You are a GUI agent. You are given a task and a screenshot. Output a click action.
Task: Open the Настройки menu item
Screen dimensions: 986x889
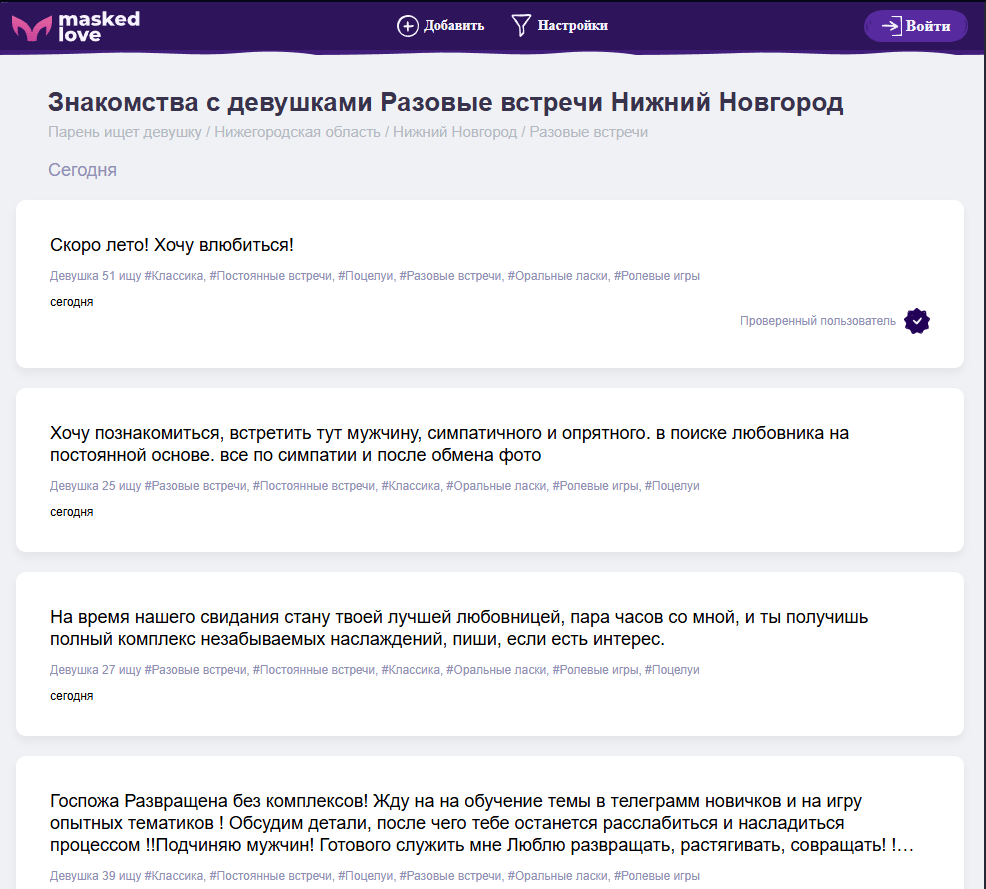tap(573, 25)
